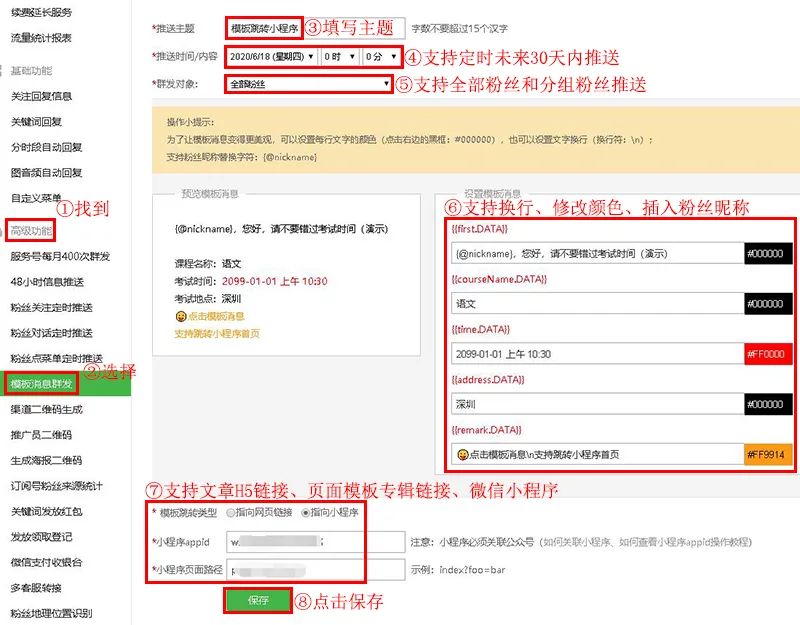Open 关注回复信息 menu item
The height and width of the screenshot is (625, 800).
point(41,96)
